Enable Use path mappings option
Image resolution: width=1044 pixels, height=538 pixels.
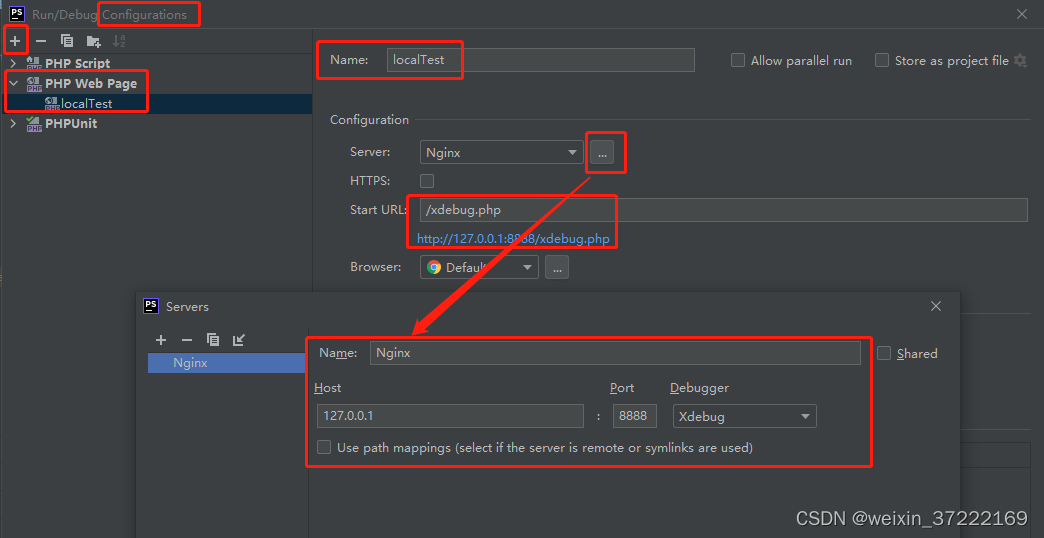[324, 447]
